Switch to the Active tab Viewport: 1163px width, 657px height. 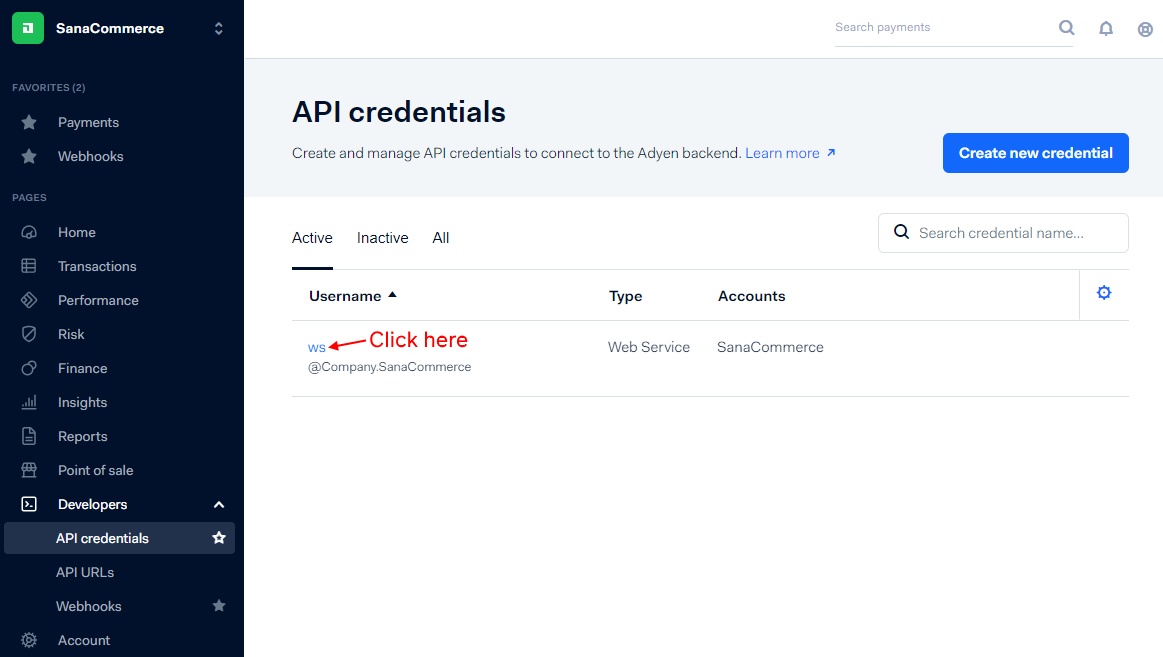point(312,238)
